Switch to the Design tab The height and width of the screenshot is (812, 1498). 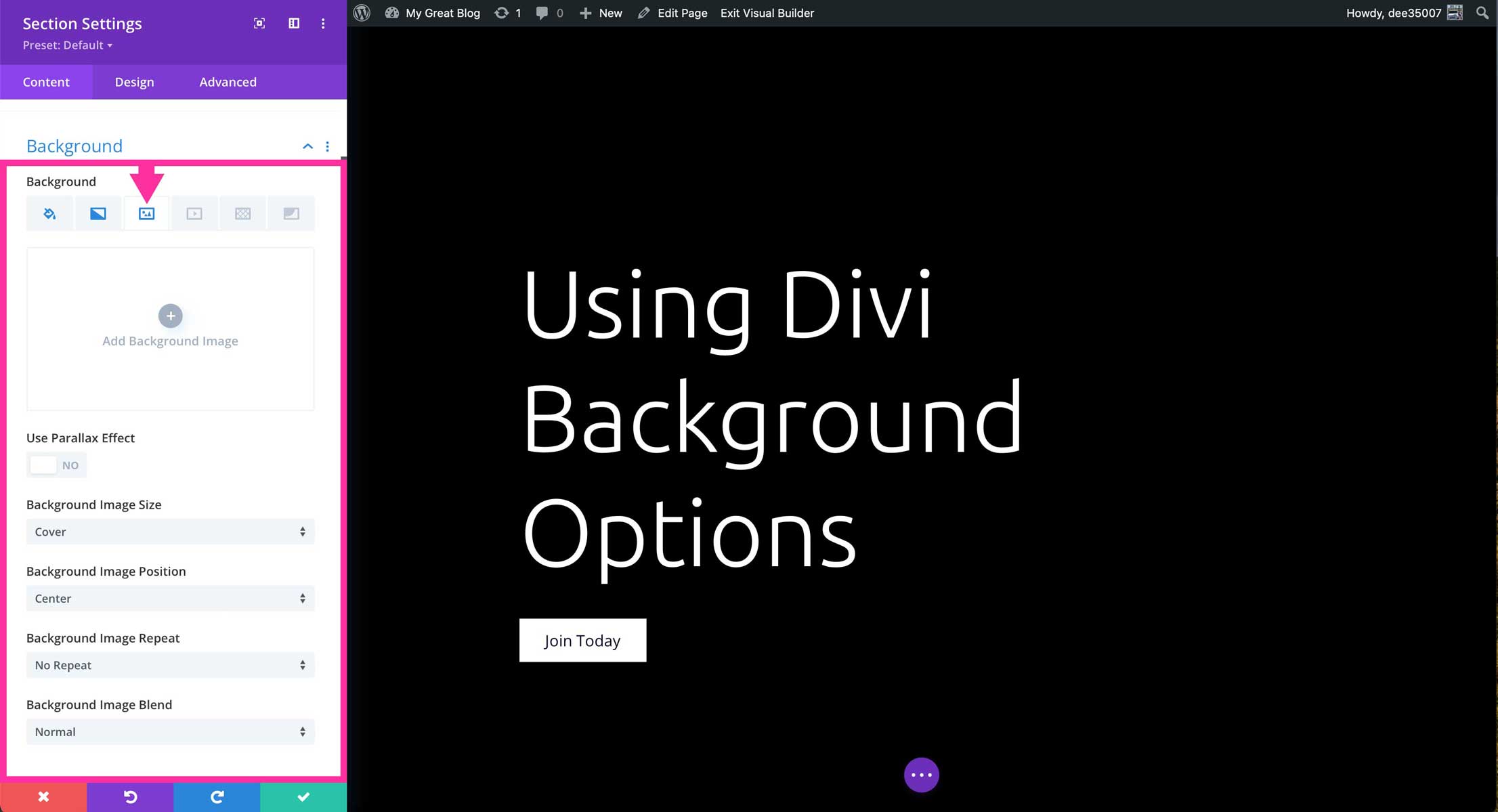[x=134, y=82]
